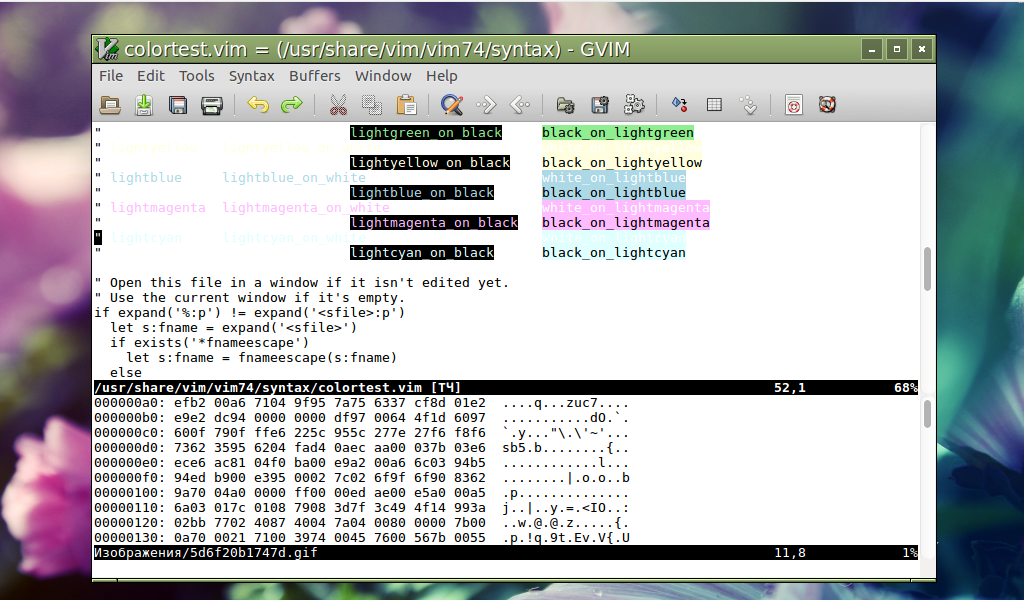Print the file using printer icon
The height and width of the screenshot is (600, 1024).
(212, 105)
